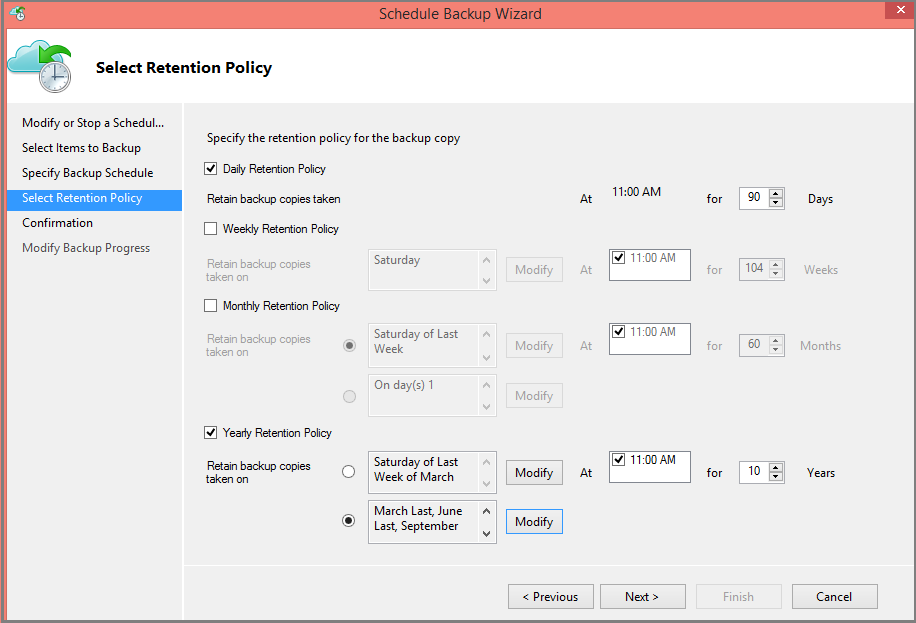Disable the Daily Retention Policy checkbox

(209, 167)
